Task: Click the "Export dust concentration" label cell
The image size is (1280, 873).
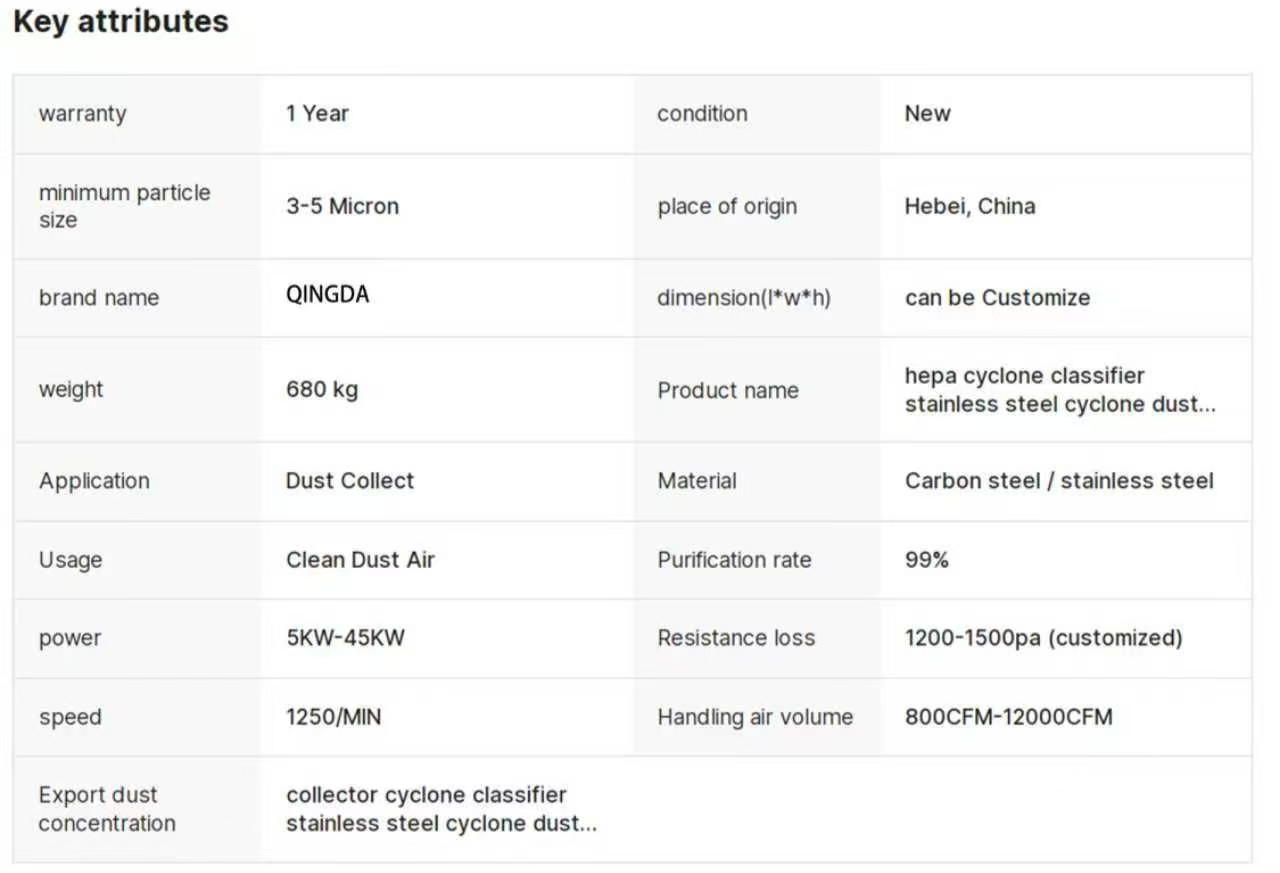Action: [x=107, y=809]
